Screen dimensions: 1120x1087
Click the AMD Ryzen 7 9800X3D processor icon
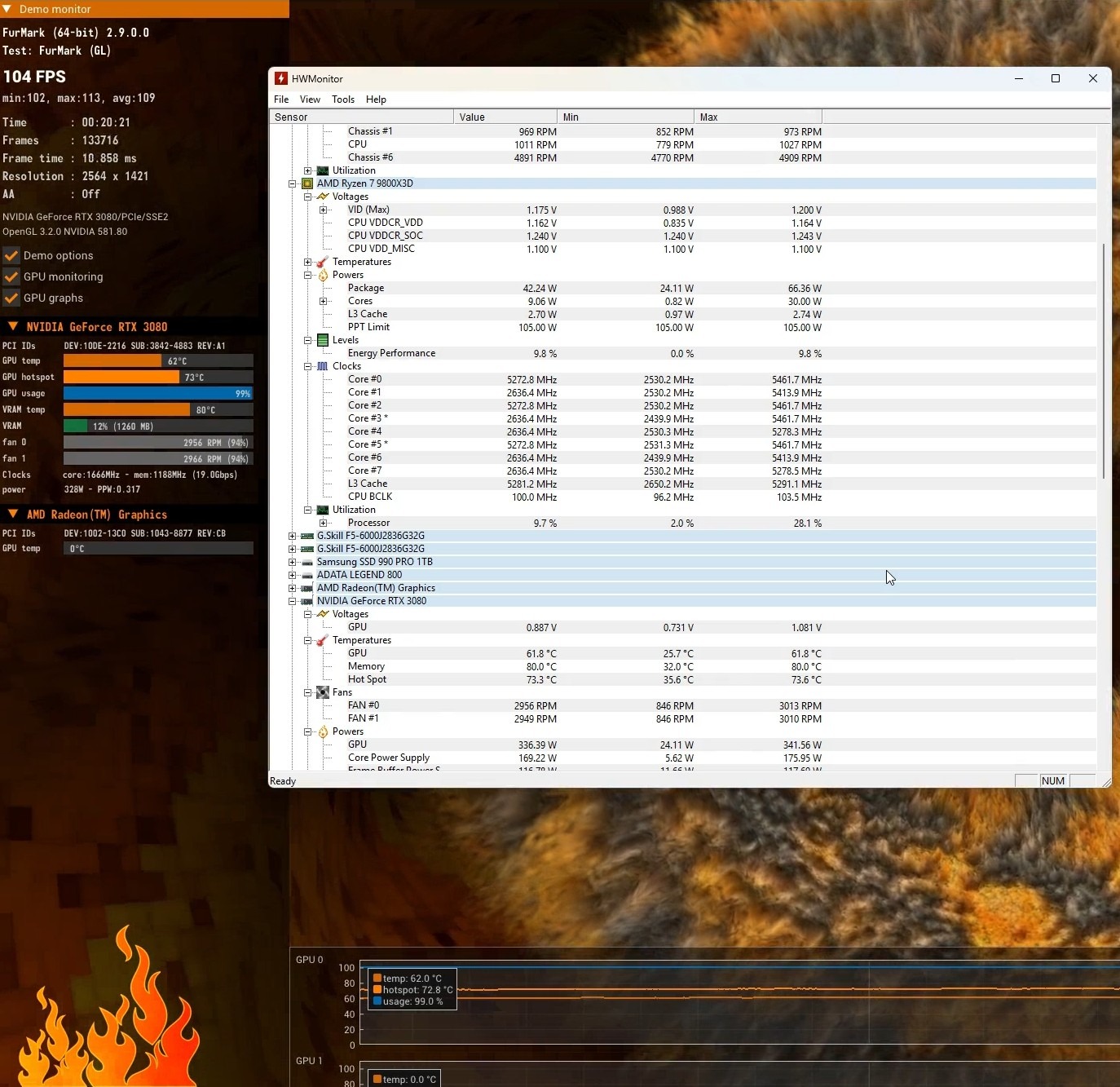point(307,183)
